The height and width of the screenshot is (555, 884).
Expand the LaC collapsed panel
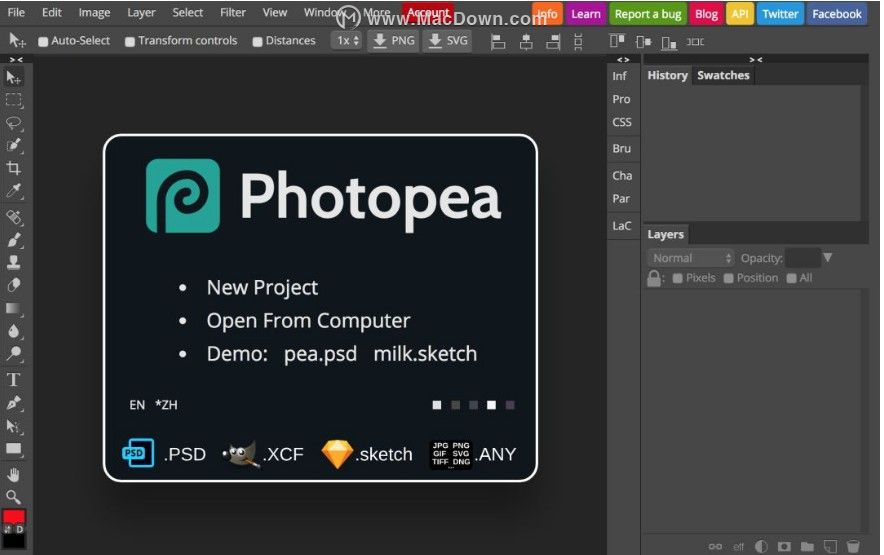pyautogui.click(x=621, y=226)
